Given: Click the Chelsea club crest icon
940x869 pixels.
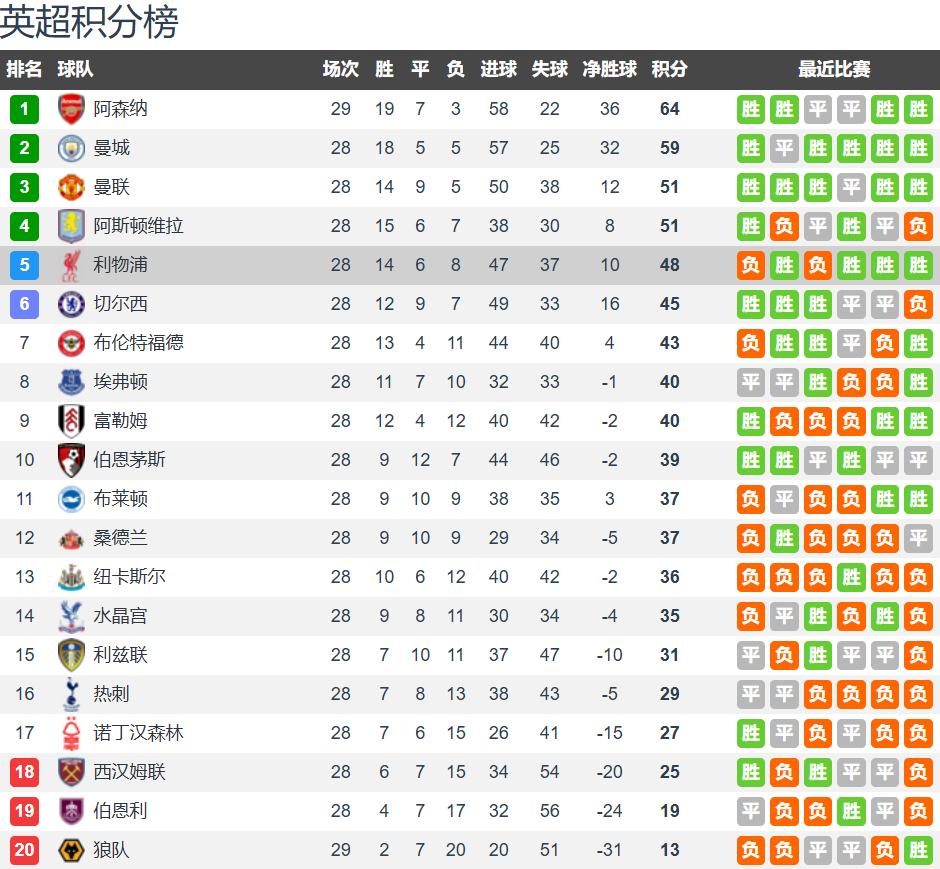Looking at the screenshot, I should point(71,304).
